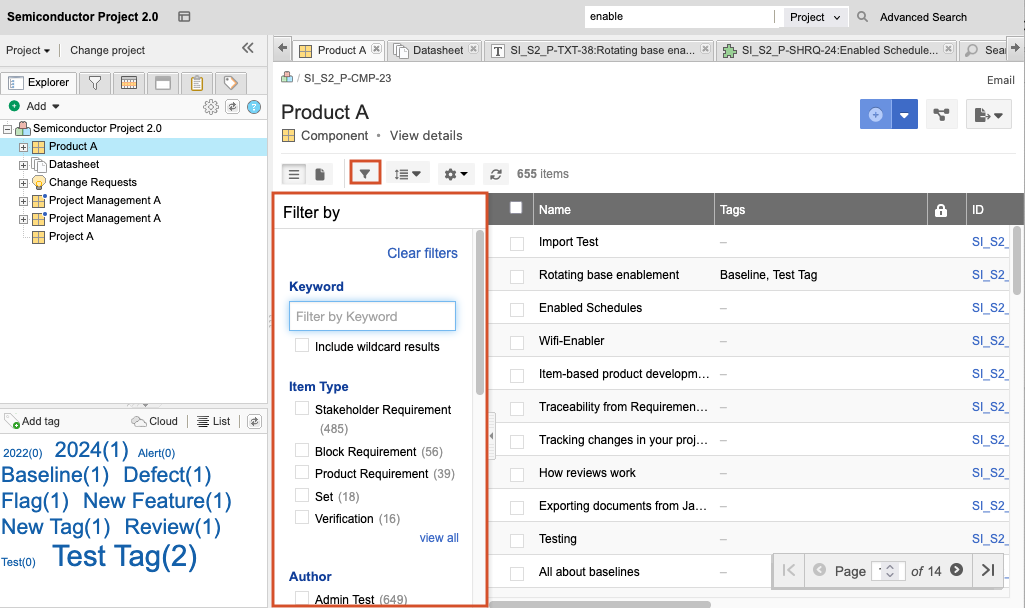Image resolution: width=1025 pixels, height=608 pixels.
Task: Select the Import Test row checkbox
Action: click(x=517, y=242)
